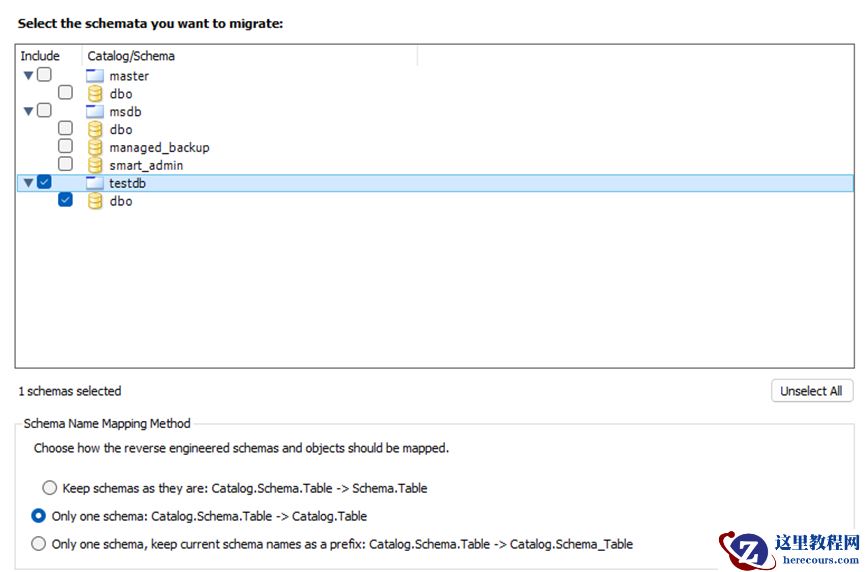This screenshot has width=865, height=572.
Task: Select Keep schemas as they are option
Action: coord(50,488)
